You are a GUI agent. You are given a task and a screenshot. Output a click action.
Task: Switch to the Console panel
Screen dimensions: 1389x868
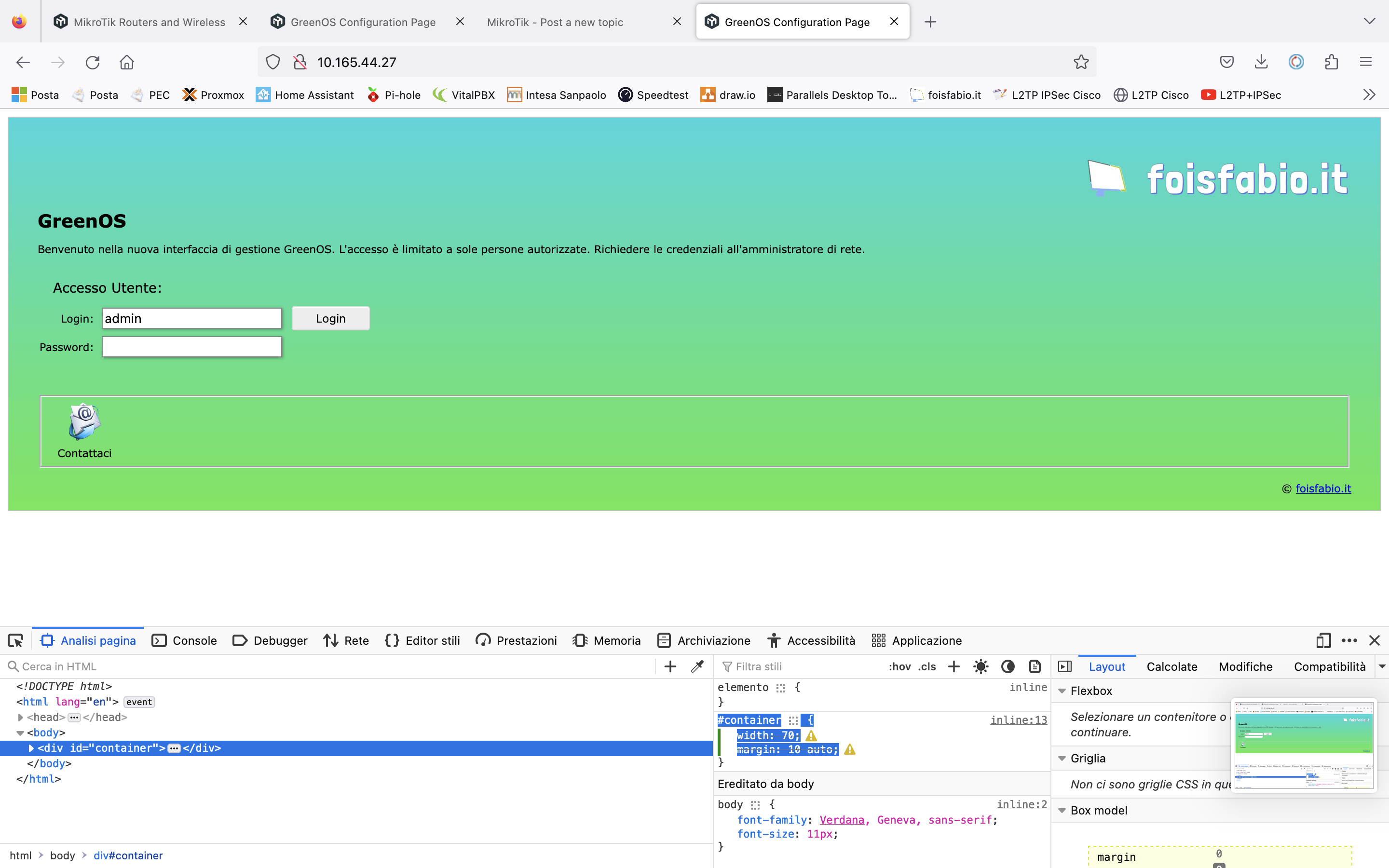click(x=184, y=640)
